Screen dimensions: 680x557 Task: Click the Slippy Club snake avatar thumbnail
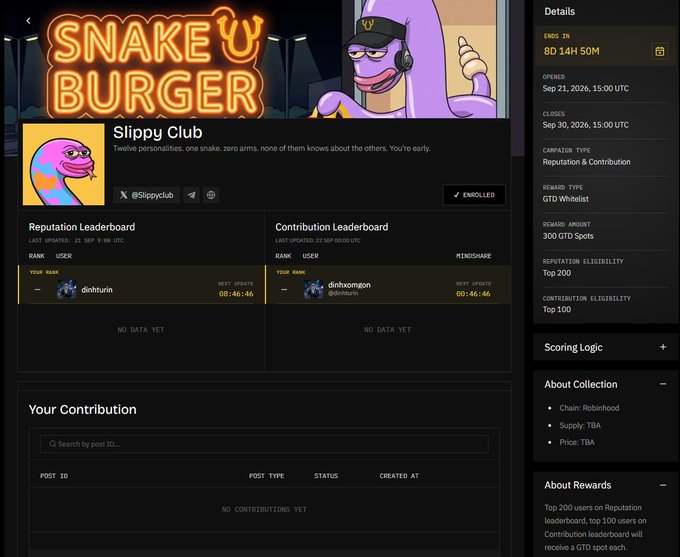(64, 164)
